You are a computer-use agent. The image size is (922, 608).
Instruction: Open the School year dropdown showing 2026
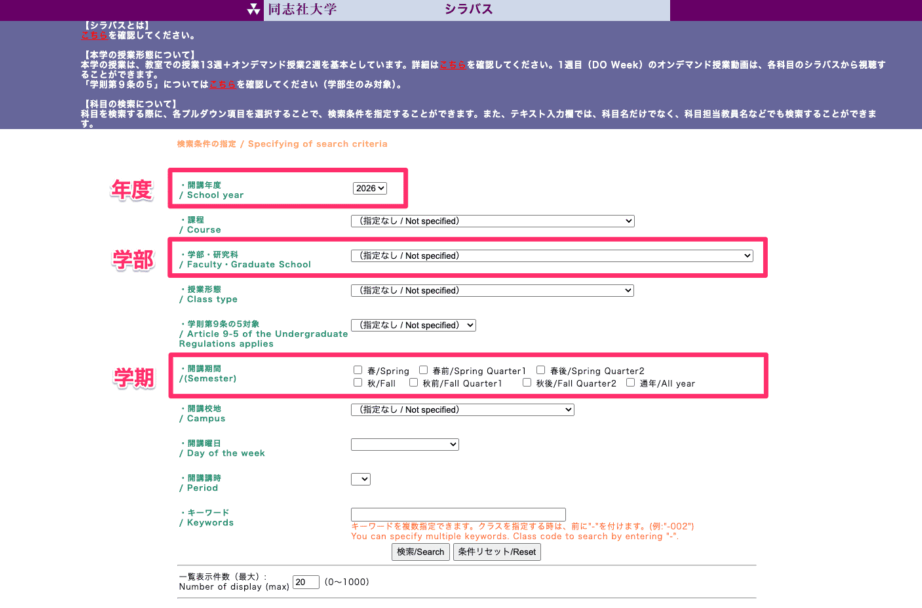pyautogui.click(x=369, y=186)
